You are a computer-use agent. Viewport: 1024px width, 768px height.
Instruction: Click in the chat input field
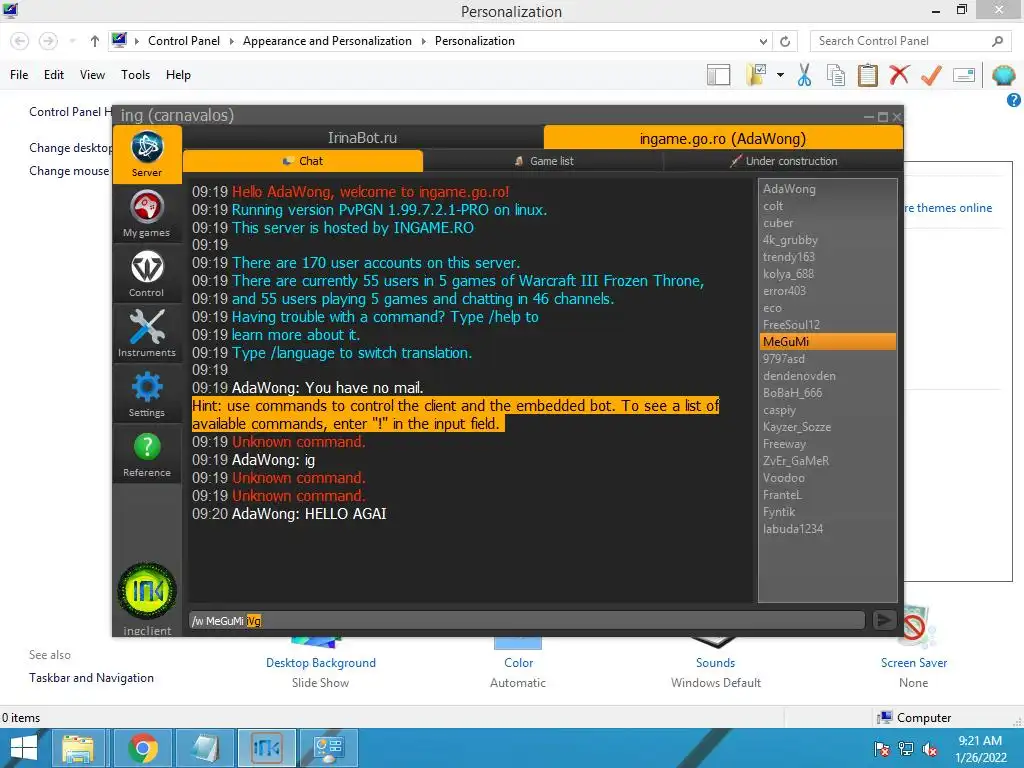[526, 620]
